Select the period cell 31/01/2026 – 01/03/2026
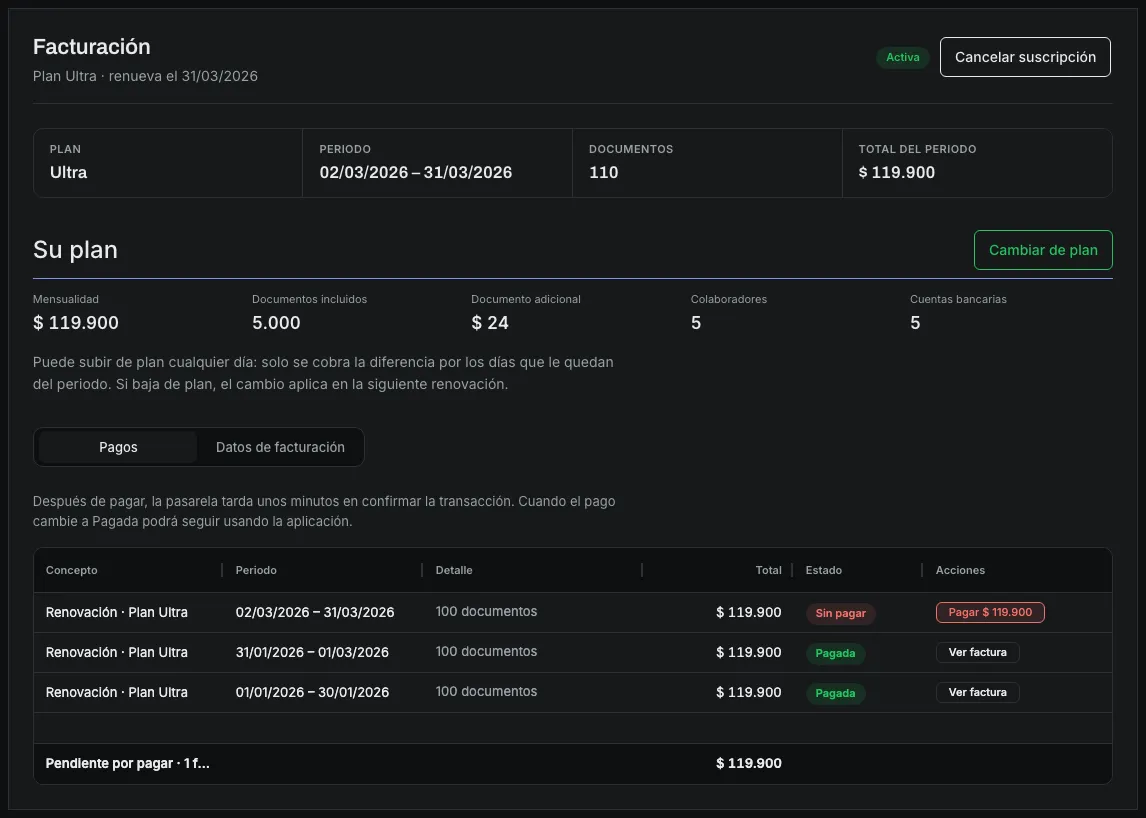Screen dimensions: 1146x818 click(312, 652)
